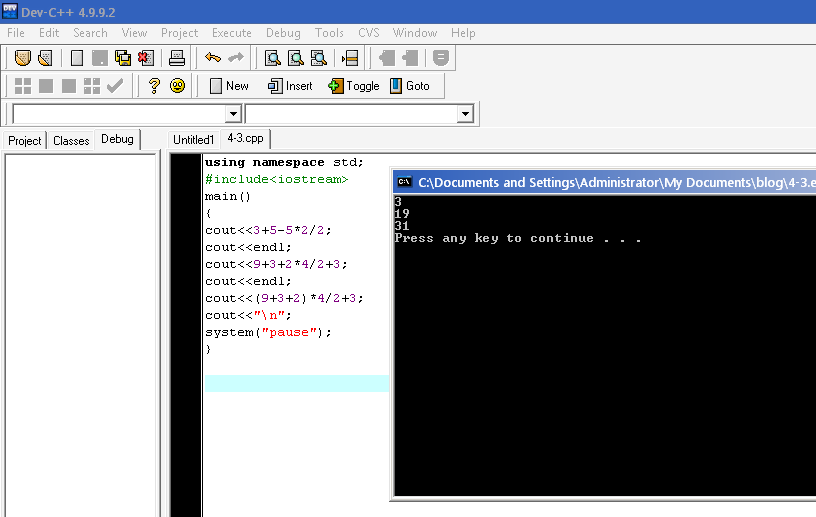Open the Help menu
The height and width of the screenshot is (517, 816).
point(463,33)
